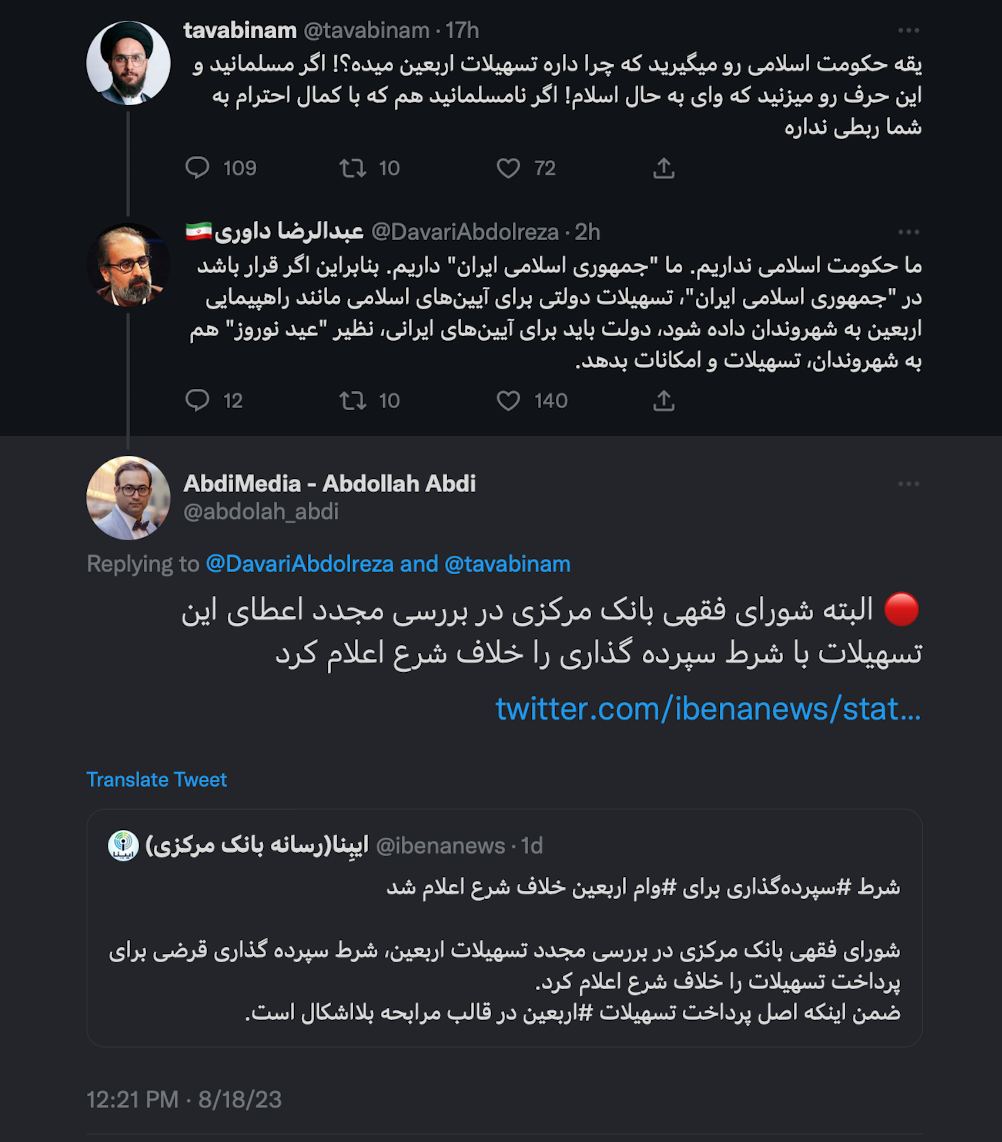Share the DavariAbdolreza tweet

pyautogui.click(x=663, y=401)
